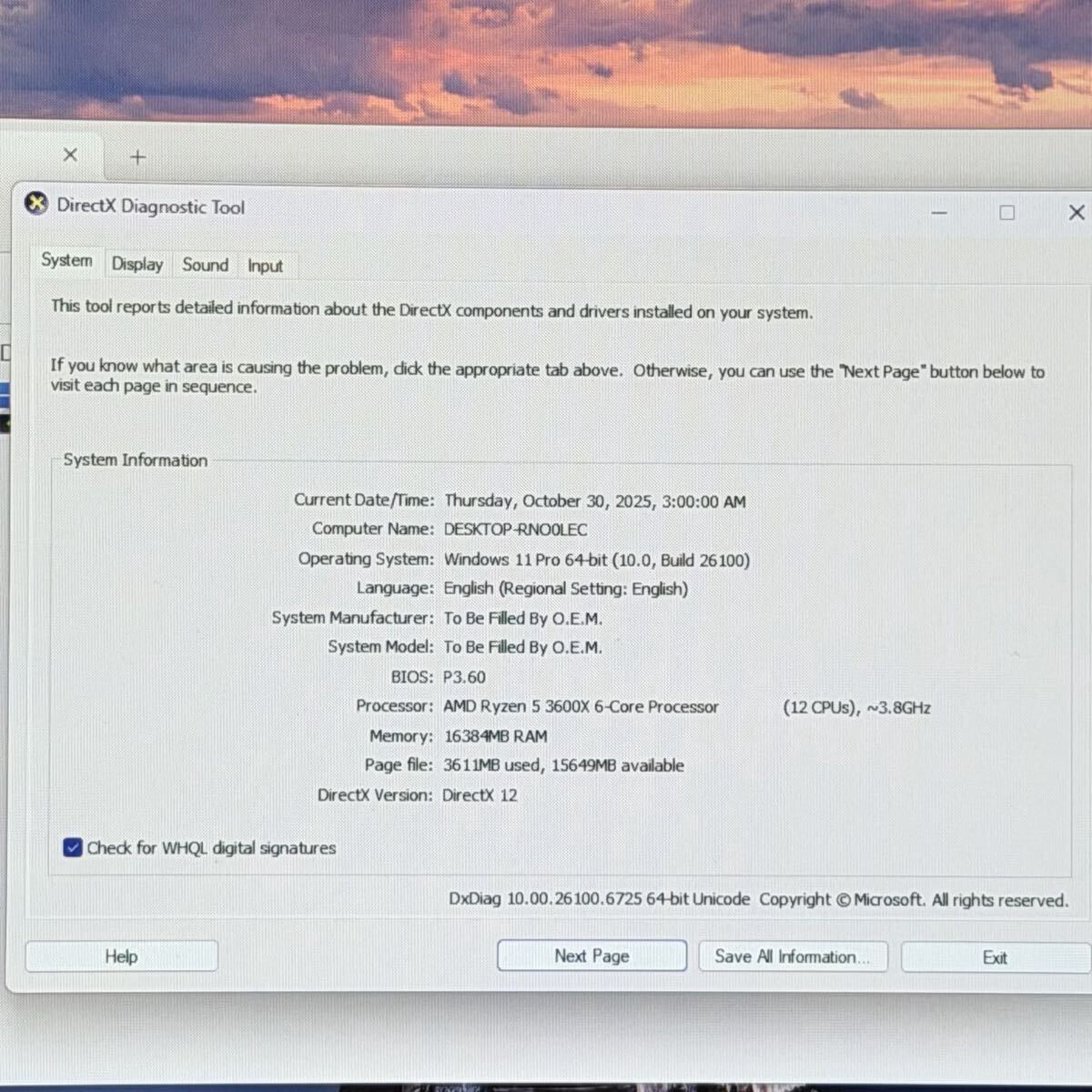Screen dimensions: 1092x1092
Task: Close the DirectX Diagnostic Tool window
Action: [x=1076, y=212]
